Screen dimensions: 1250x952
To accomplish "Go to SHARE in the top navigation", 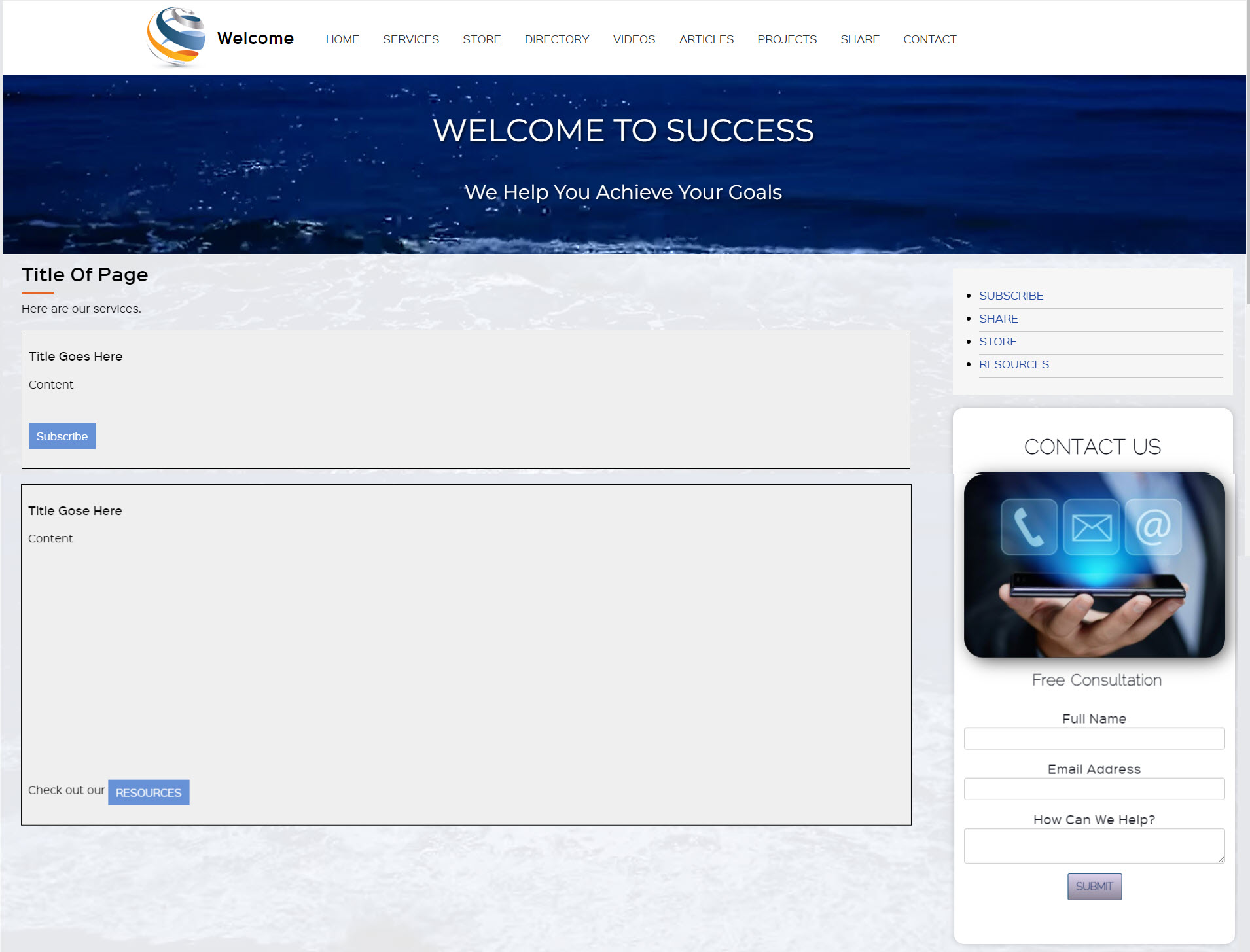I will point(860,39).
